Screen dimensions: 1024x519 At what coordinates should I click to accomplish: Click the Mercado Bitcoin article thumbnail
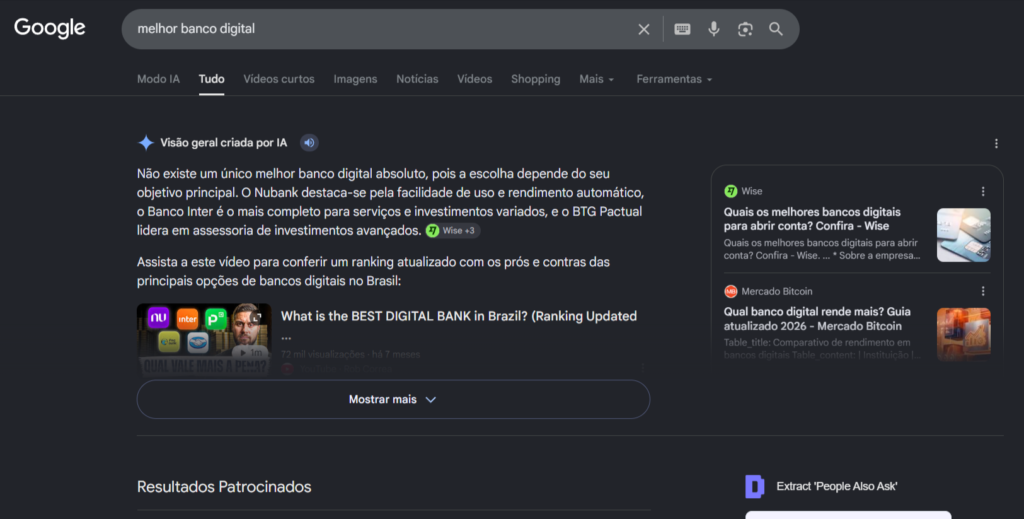(x=963, y=334)
